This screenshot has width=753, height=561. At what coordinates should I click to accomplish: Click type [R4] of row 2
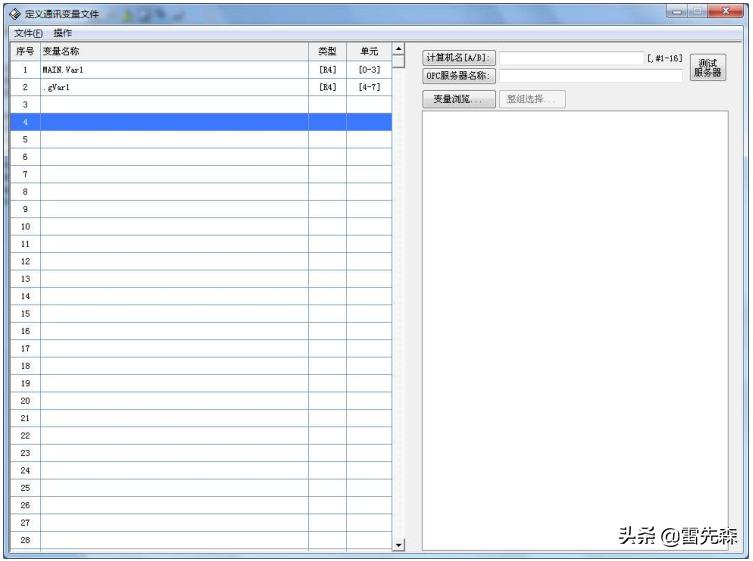pyautogui.click(x=328, y=87)
